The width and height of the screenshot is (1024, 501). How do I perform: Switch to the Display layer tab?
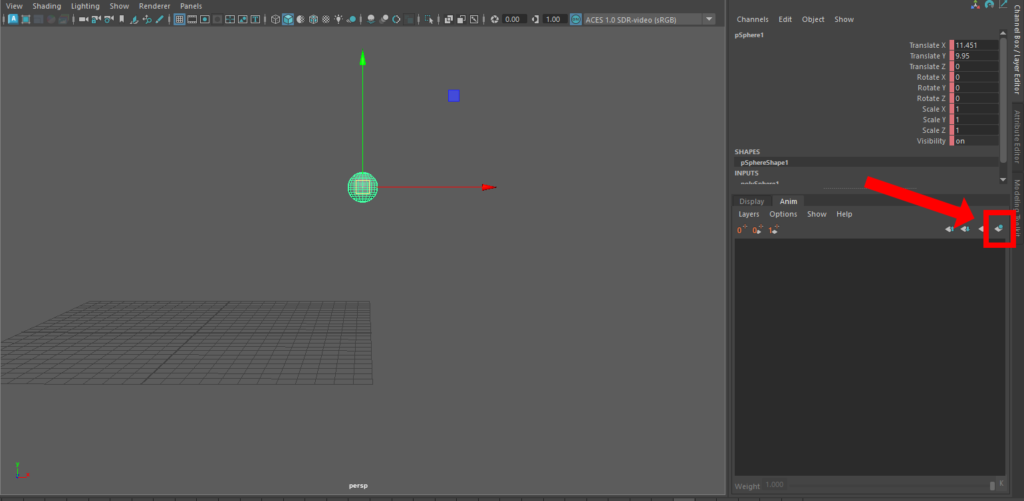point(751,201)
